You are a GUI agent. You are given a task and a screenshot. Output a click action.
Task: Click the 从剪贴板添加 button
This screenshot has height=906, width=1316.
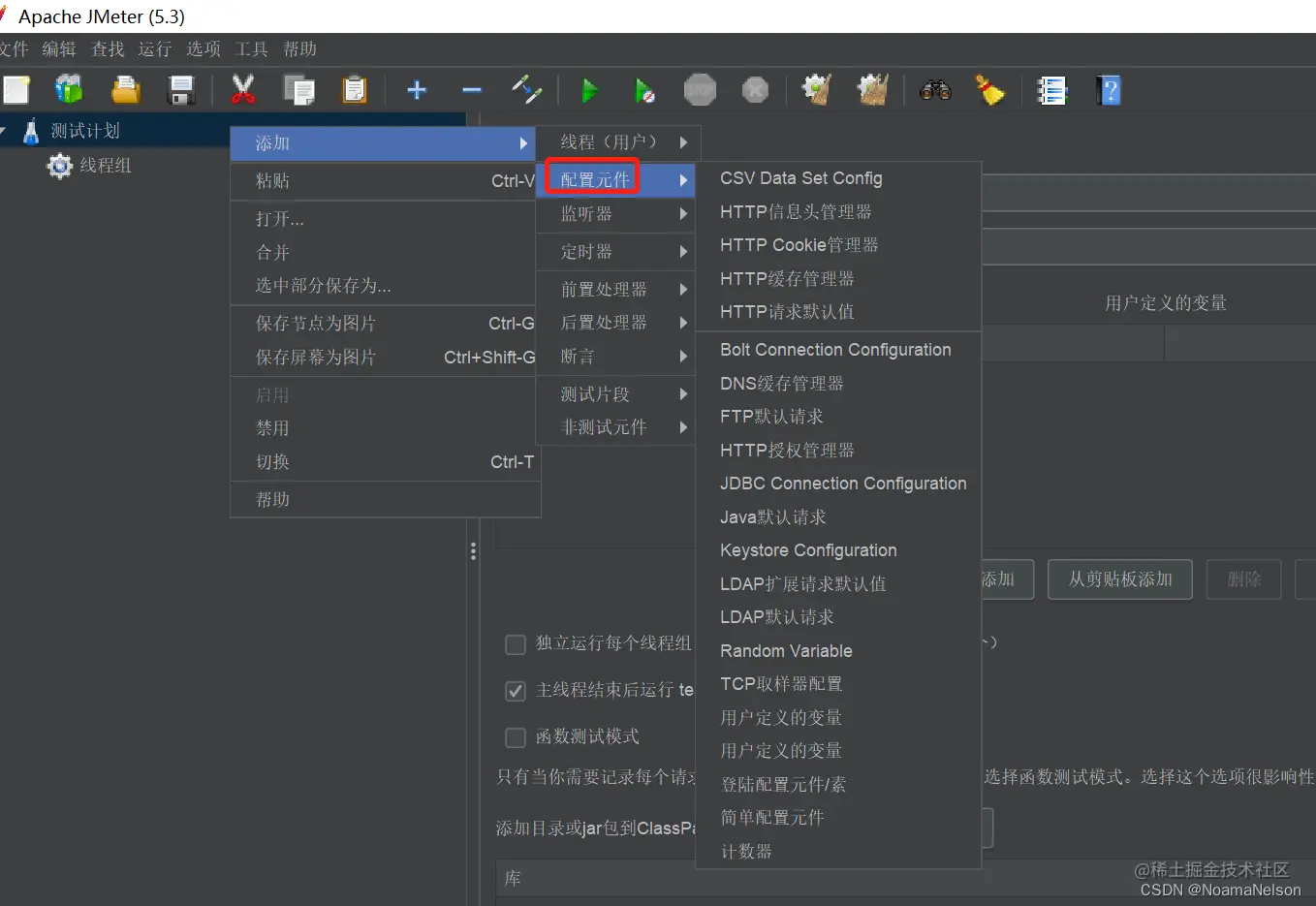click(1119, 578)
